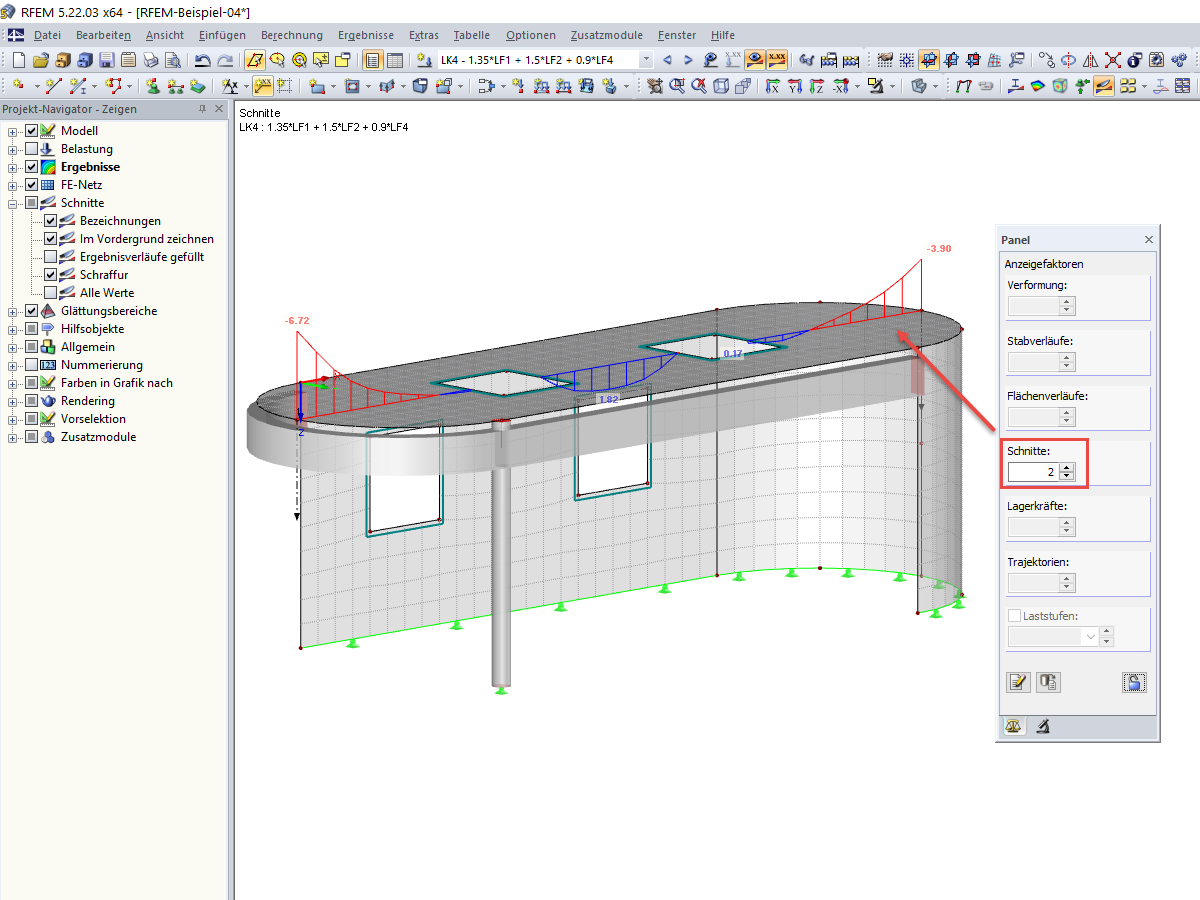The height and width of the screenshot is (900, 1200).
Task: Click the undo arrow icon
Action: tap(203, 60)
